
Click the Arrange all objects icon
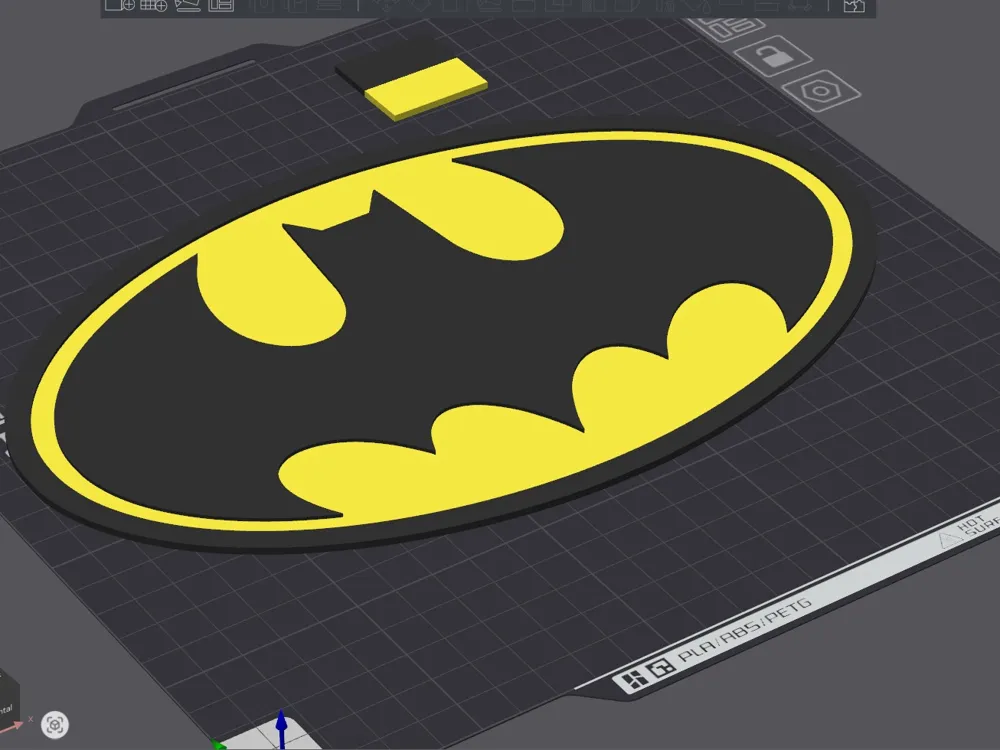pos(221,5)
